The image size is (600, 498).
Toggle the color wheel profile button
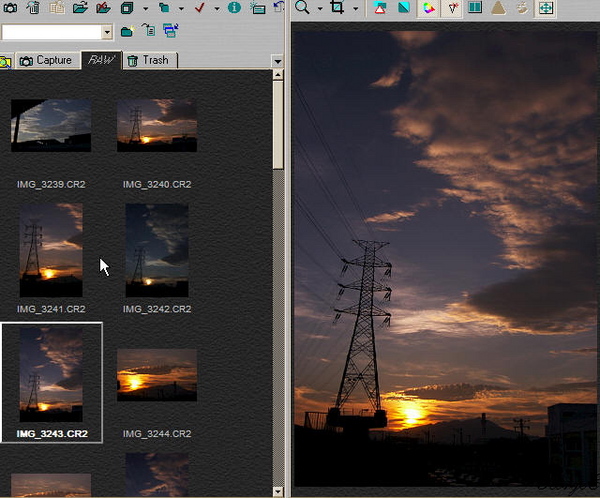pyautogui.click(x=429, y=8)
